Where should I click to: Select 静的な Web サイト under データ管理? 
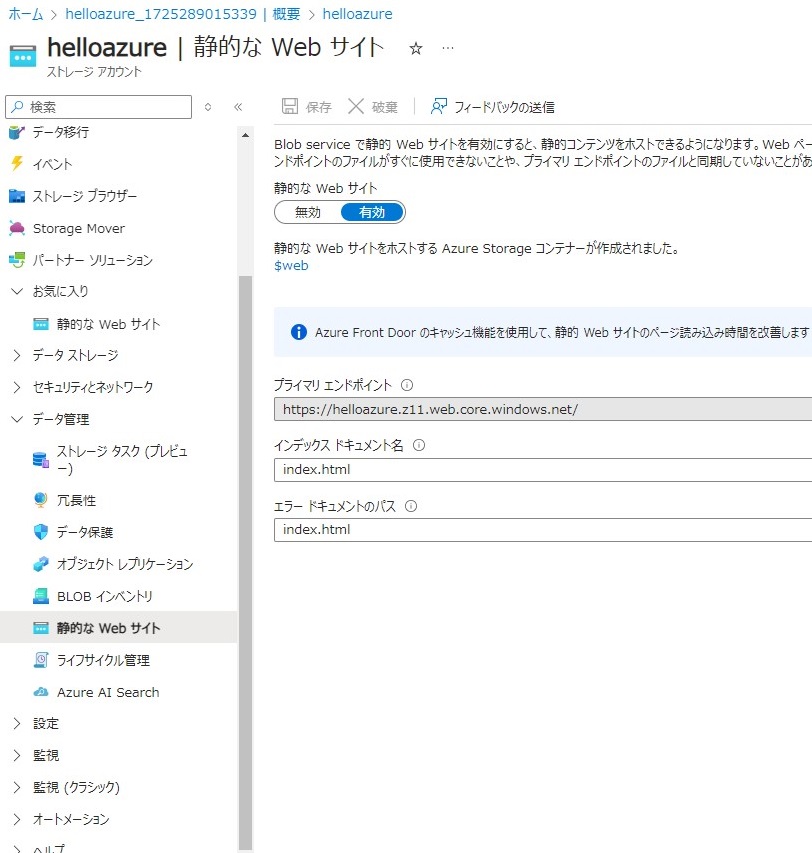119,628
